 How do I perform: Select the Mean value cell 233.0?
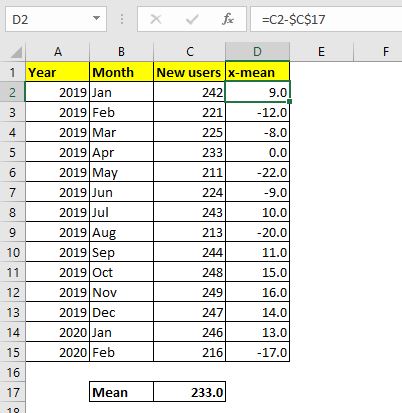click(x=189, y=392)
